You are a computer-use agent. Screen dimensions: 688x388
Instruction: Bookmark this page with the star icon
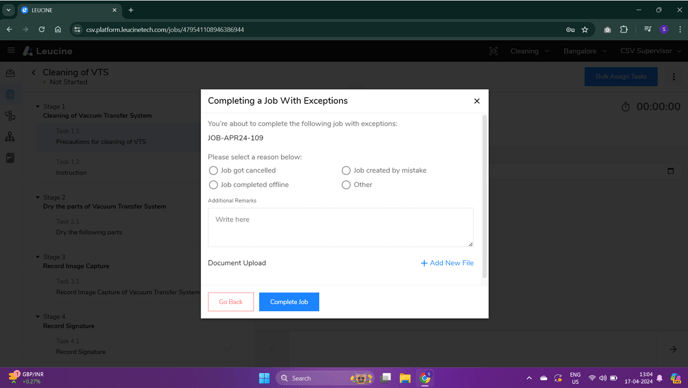[585, 30]
